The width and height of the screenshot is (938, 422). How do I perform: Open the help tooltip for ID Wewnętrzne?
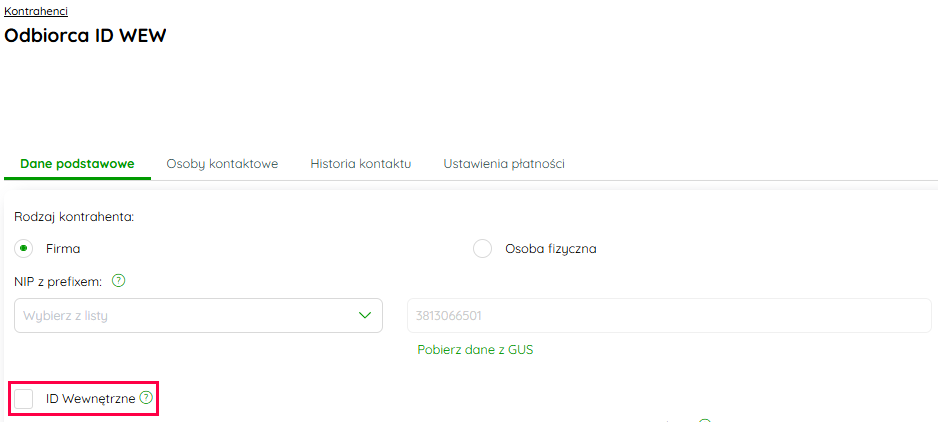(x=147, y=398)
